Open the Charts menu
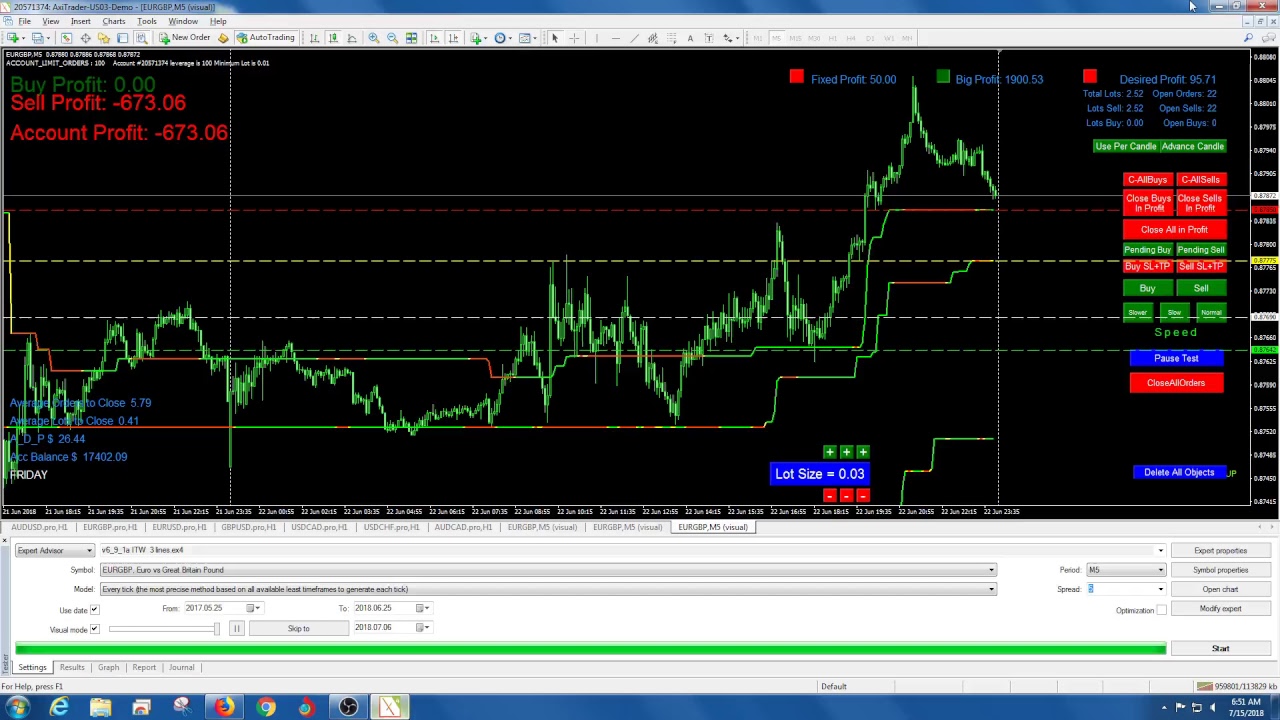The height and width of the screenshot is (720, 1280). (113, 21)
